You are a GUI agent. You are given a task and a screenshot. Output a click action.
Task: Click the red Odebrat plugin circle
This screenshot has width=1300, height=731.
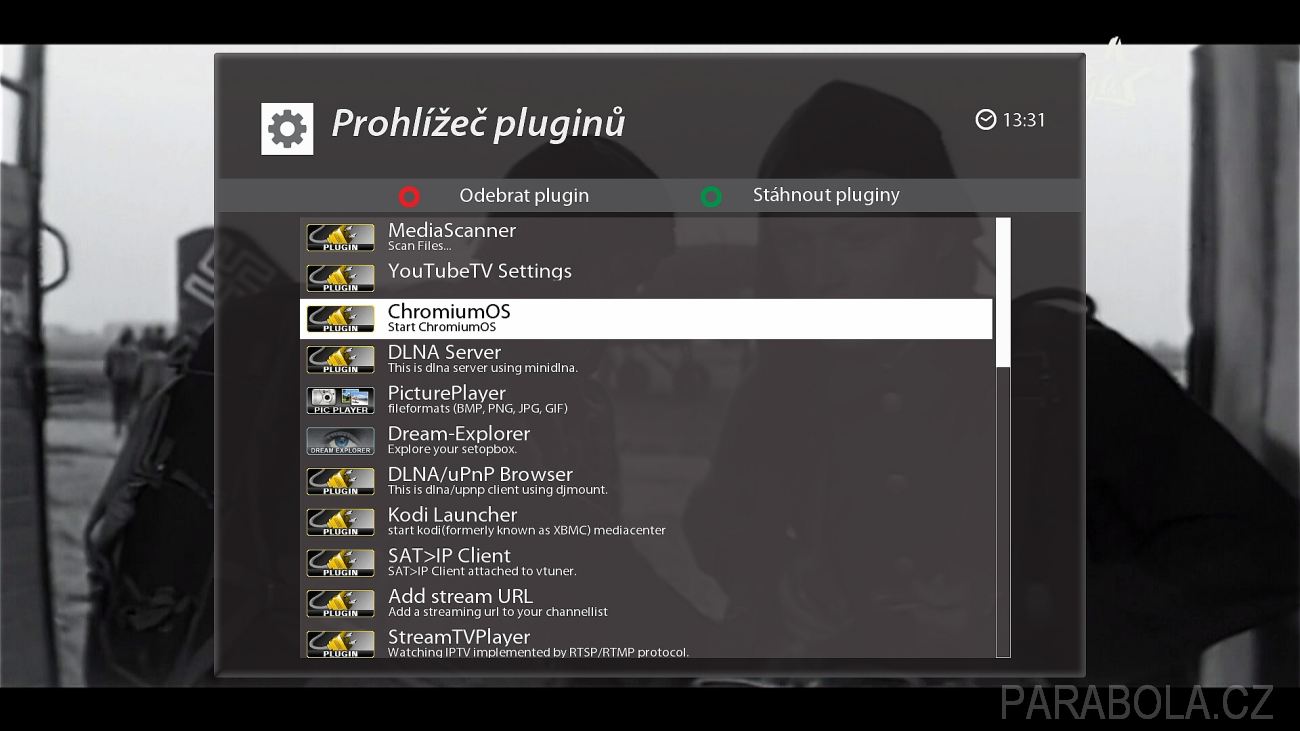[409, 196]
